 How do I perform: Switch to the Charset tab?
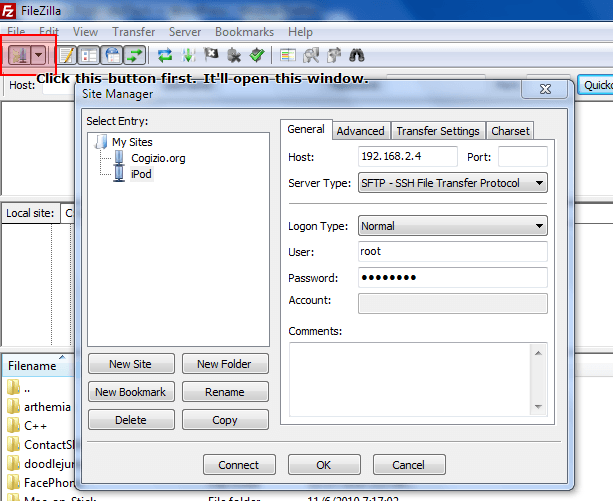(x=510, y=131)
